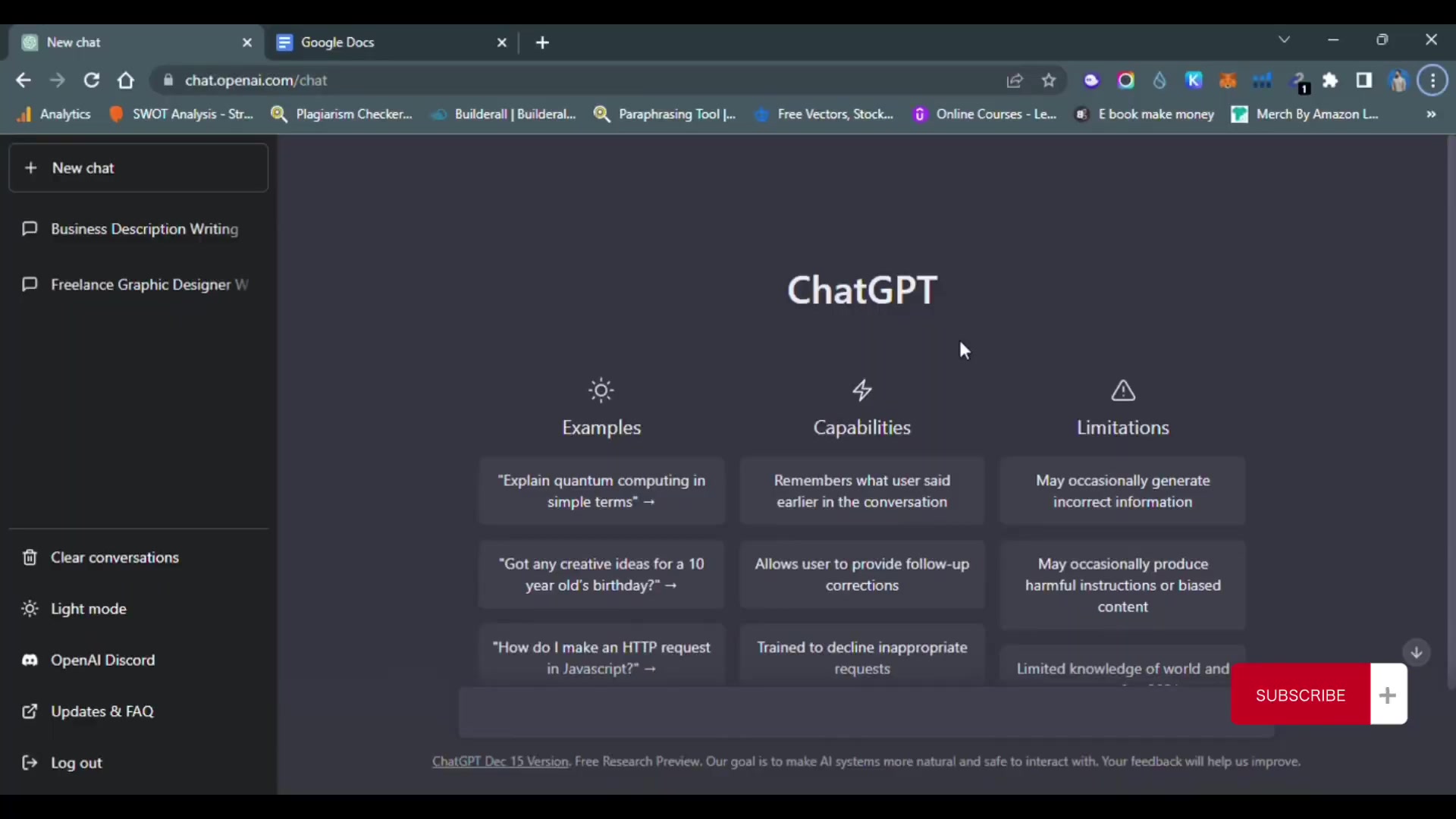Go back to previous page
Screen dimensions: 1456x819
coord(24,80)
